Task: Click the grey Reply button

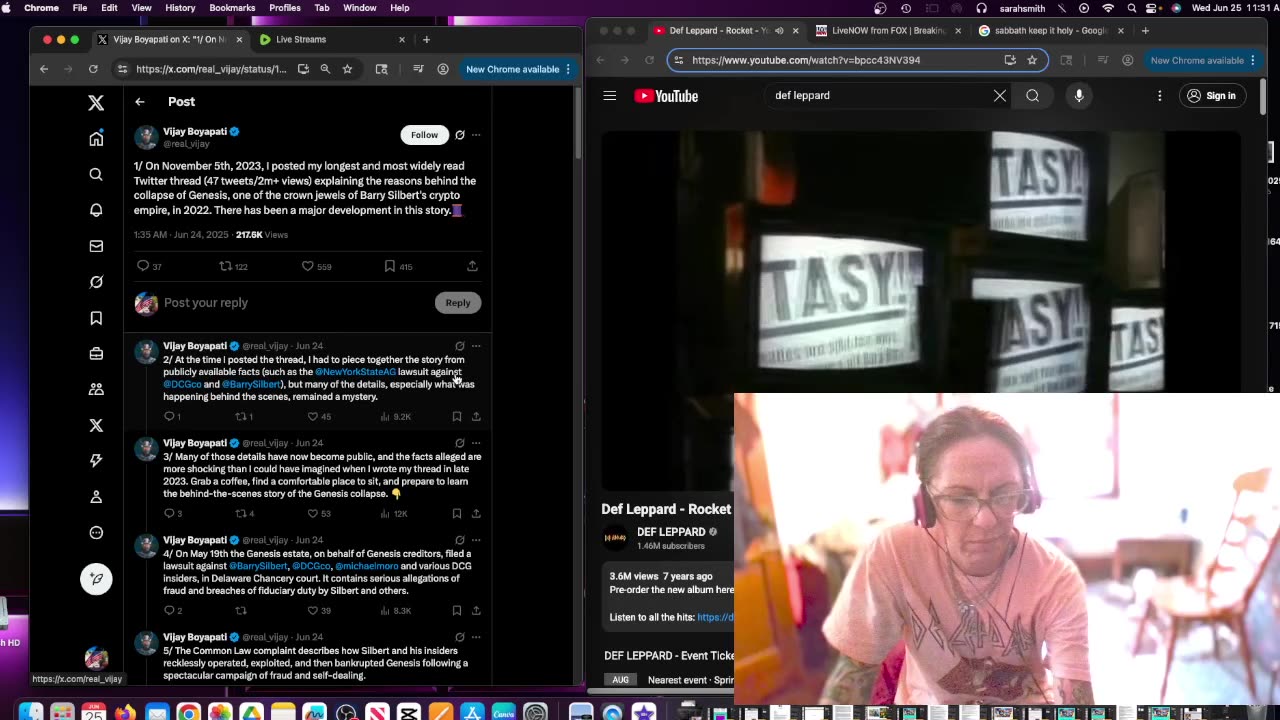Action: pyautogui.click(x=458, y=303)
